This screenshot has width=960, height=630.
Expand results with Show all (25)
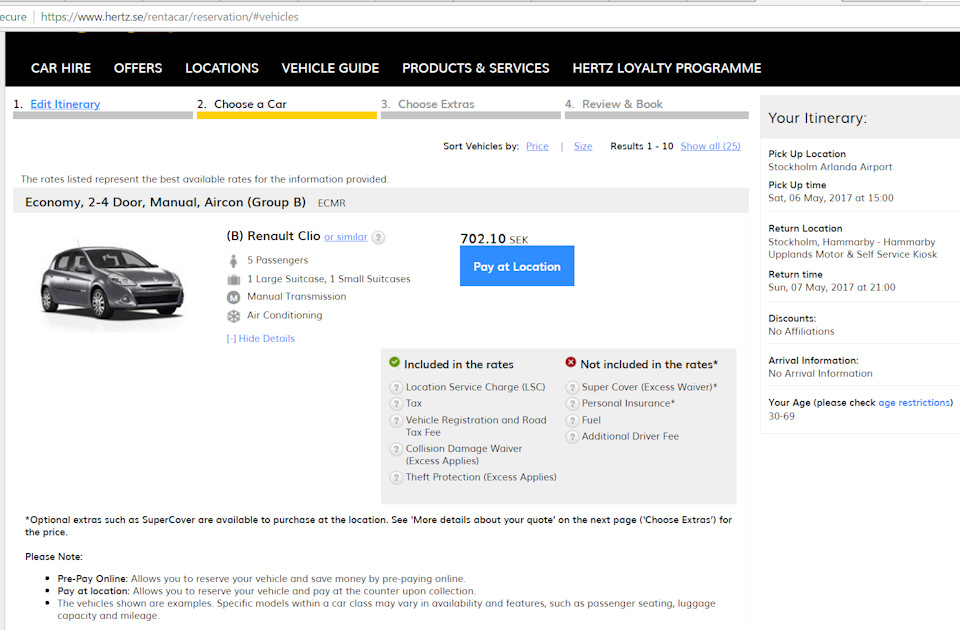tap(710, 146)
